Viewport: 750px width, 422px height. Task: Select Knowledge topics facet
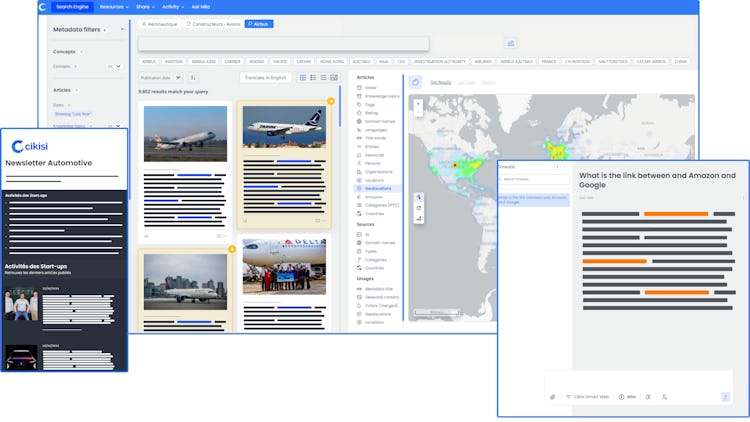tap(378, 96)
